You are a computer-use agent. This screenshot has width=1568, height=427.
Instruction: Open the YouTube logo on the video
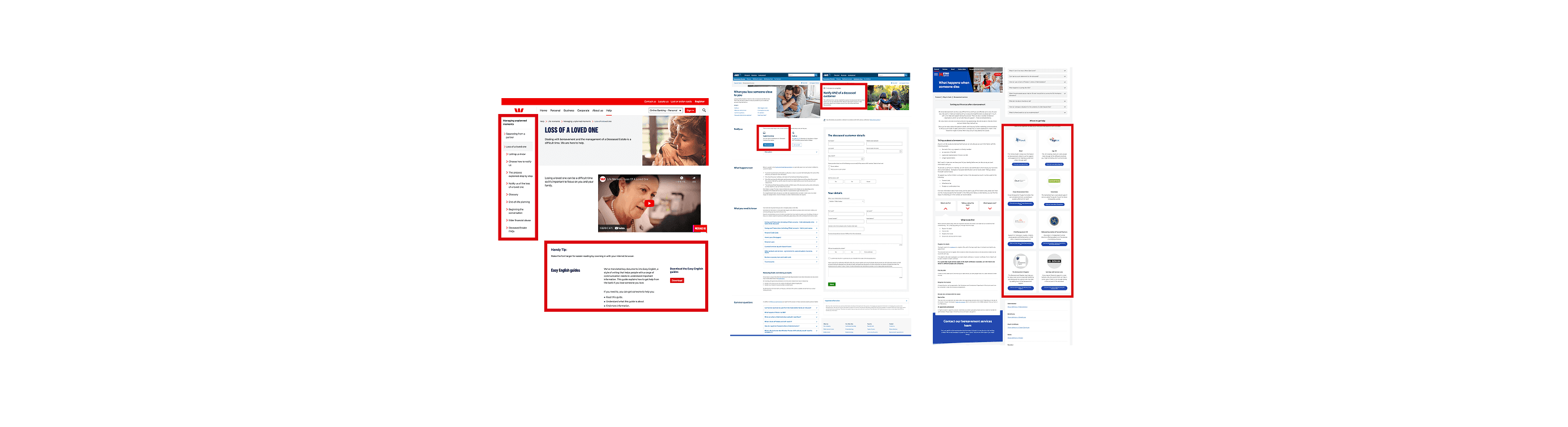(x=620, y=228)
